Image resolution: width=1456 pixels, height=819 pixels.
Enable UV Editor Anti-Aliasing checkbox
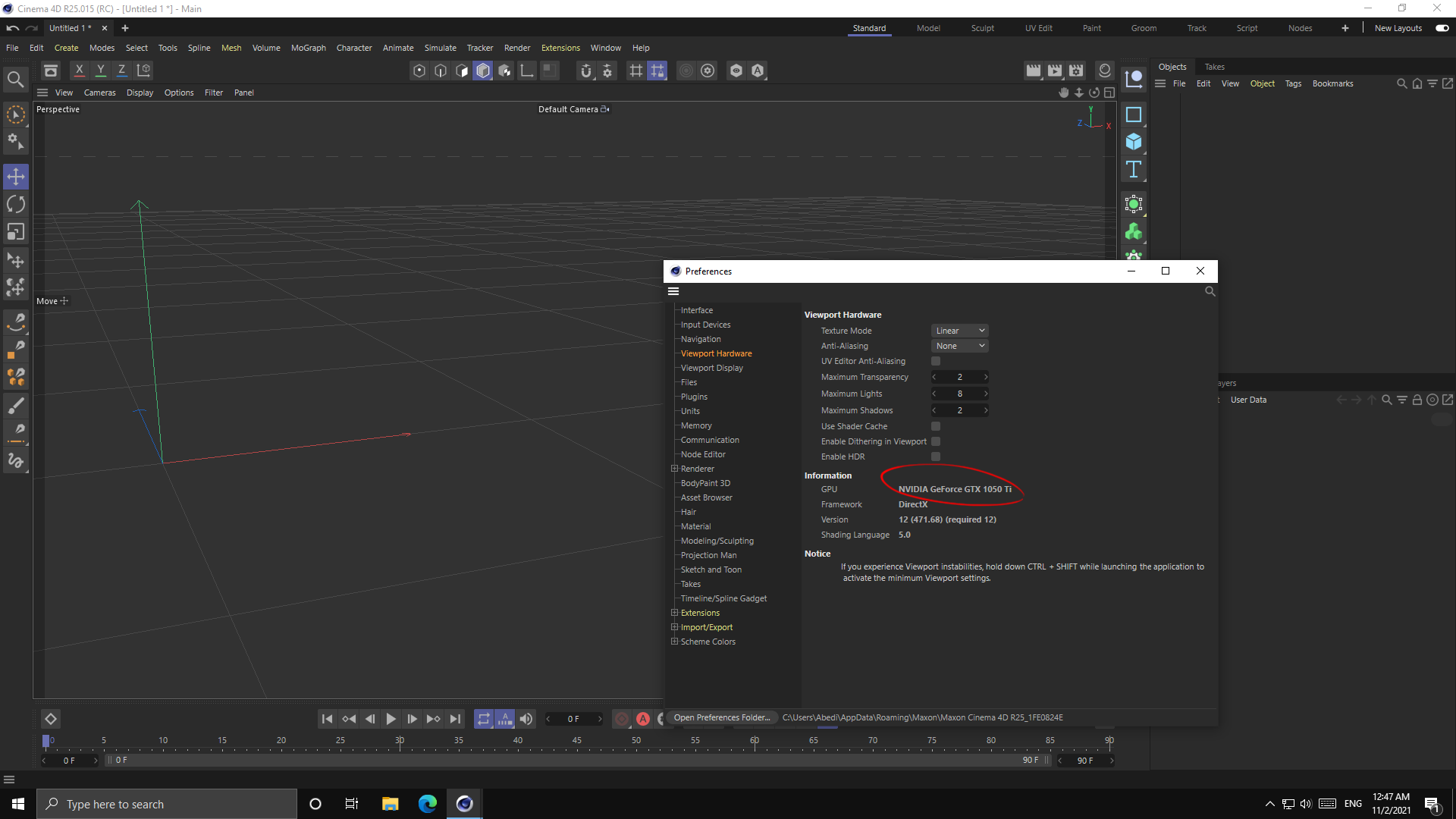[x=935, y=360]
